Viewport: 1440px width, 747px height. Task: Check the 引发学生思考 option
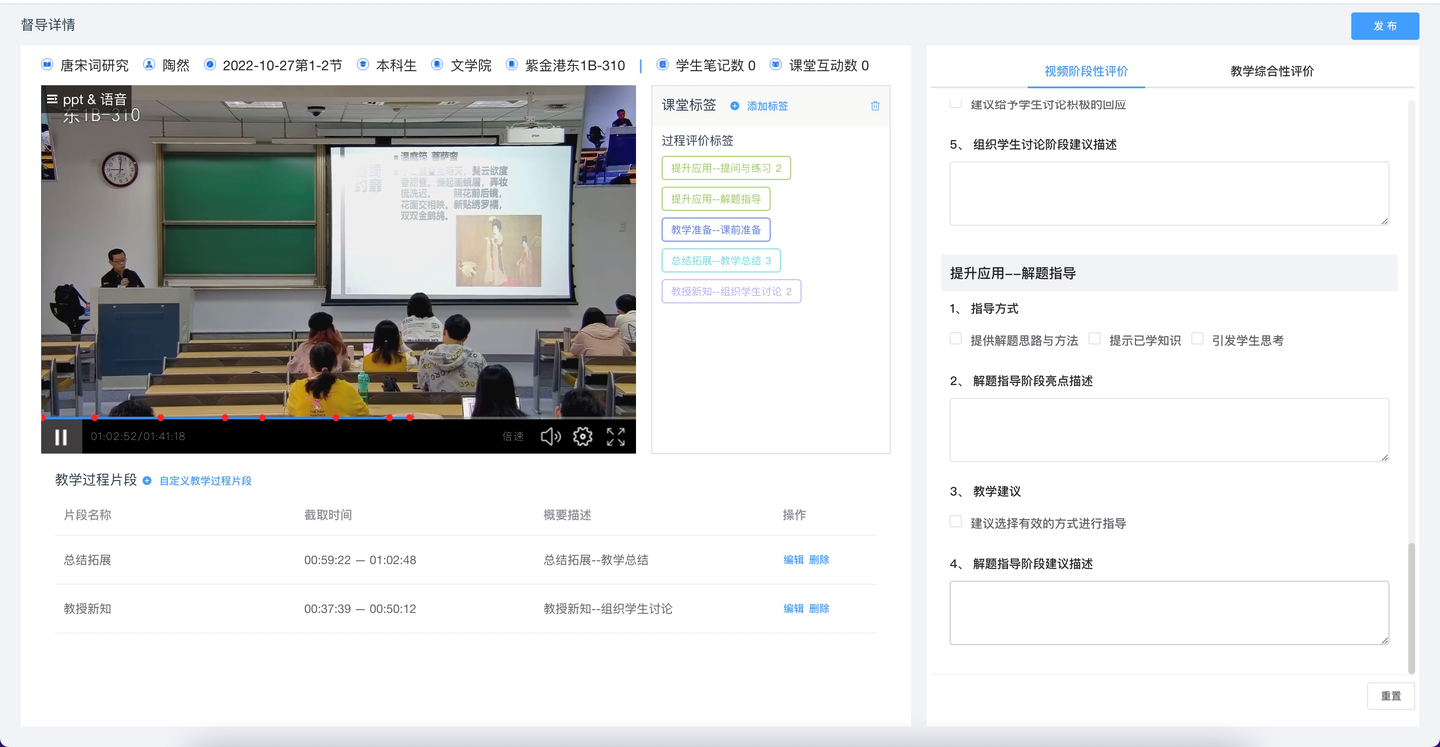tap(1197, 340)
